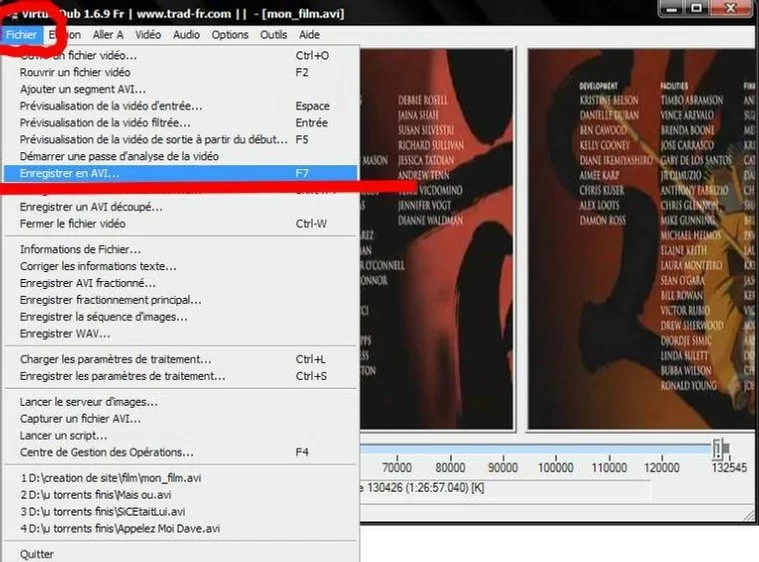This screenshot has width=759, height=562.
Task: Choose Rouvrir un fichier vidéo
Action: click(75, 72)
